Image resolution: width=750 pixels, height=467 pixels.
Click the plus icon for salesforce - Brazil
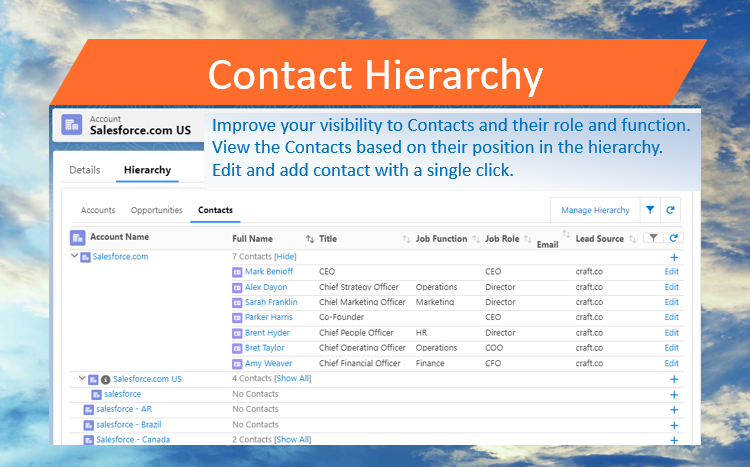tap(673, 425)
